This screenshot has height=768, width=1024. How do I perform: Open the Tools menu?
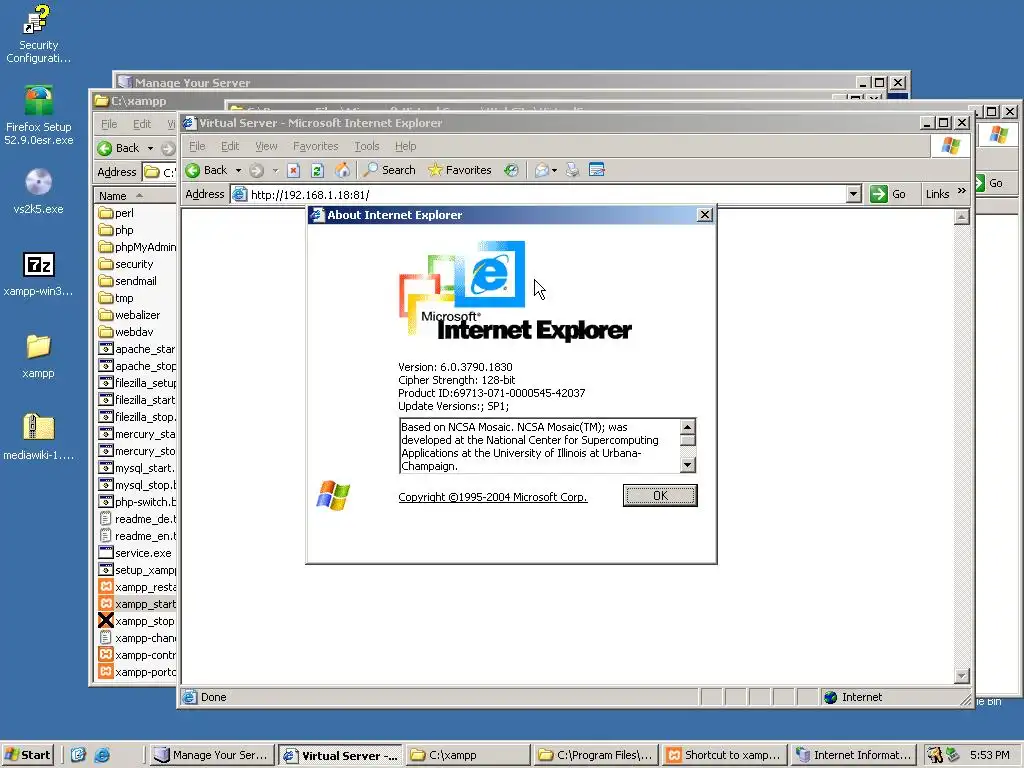point(366,146)
